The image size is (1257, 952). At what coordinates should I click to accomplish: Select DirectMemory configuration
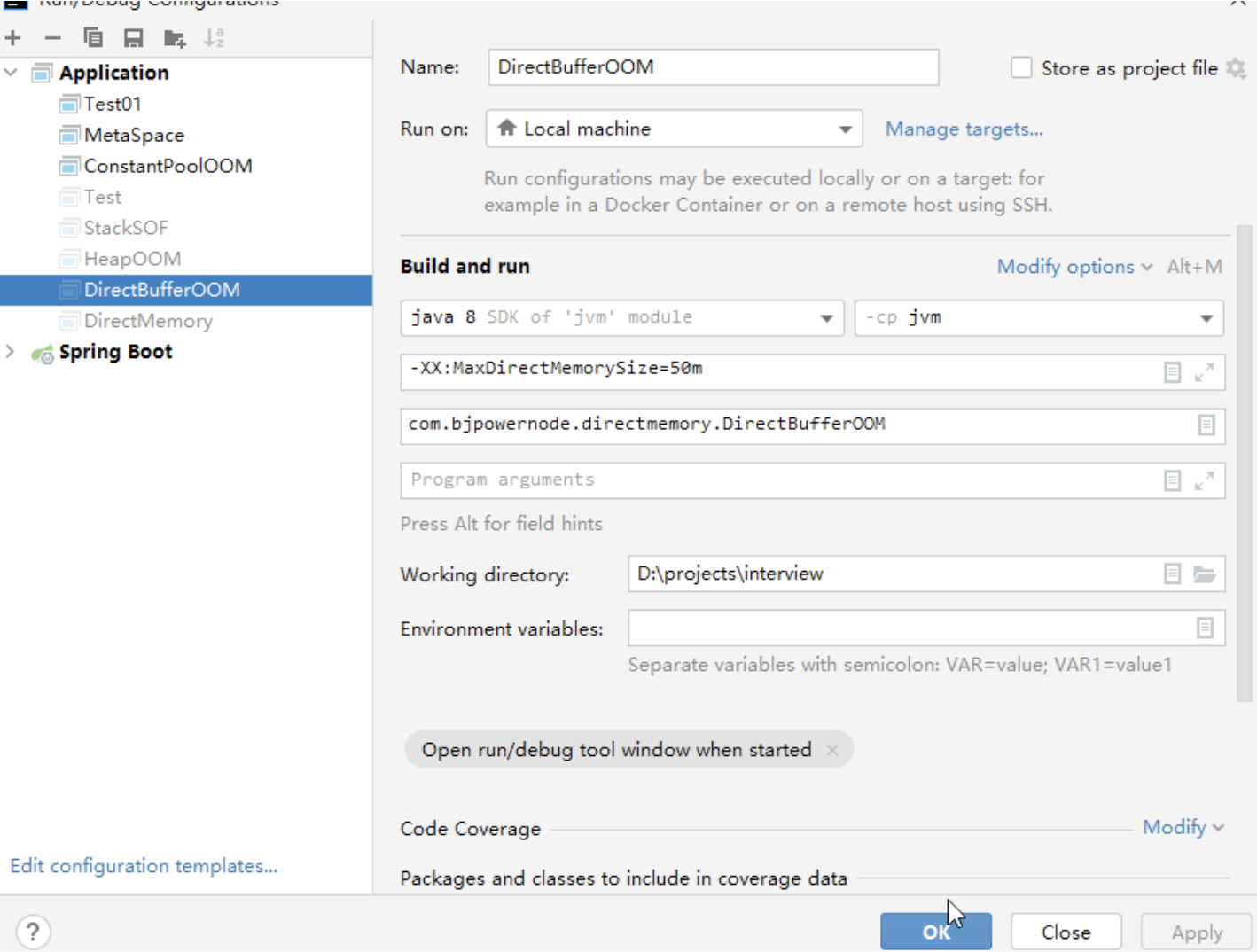click(148, 321)
